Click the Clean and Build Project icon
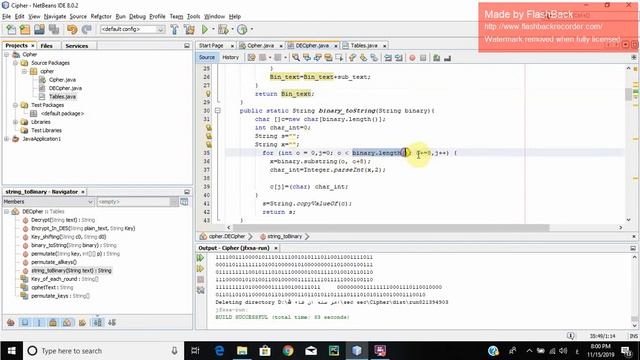 (x=189, y=29)
